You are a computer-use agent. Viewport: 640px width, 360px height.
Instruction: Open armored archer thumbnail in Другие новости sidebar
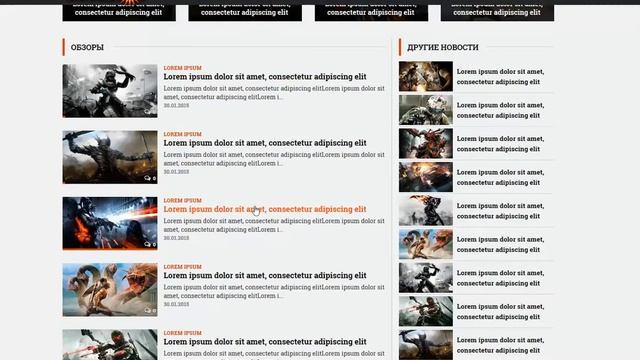tap(426, 311)
